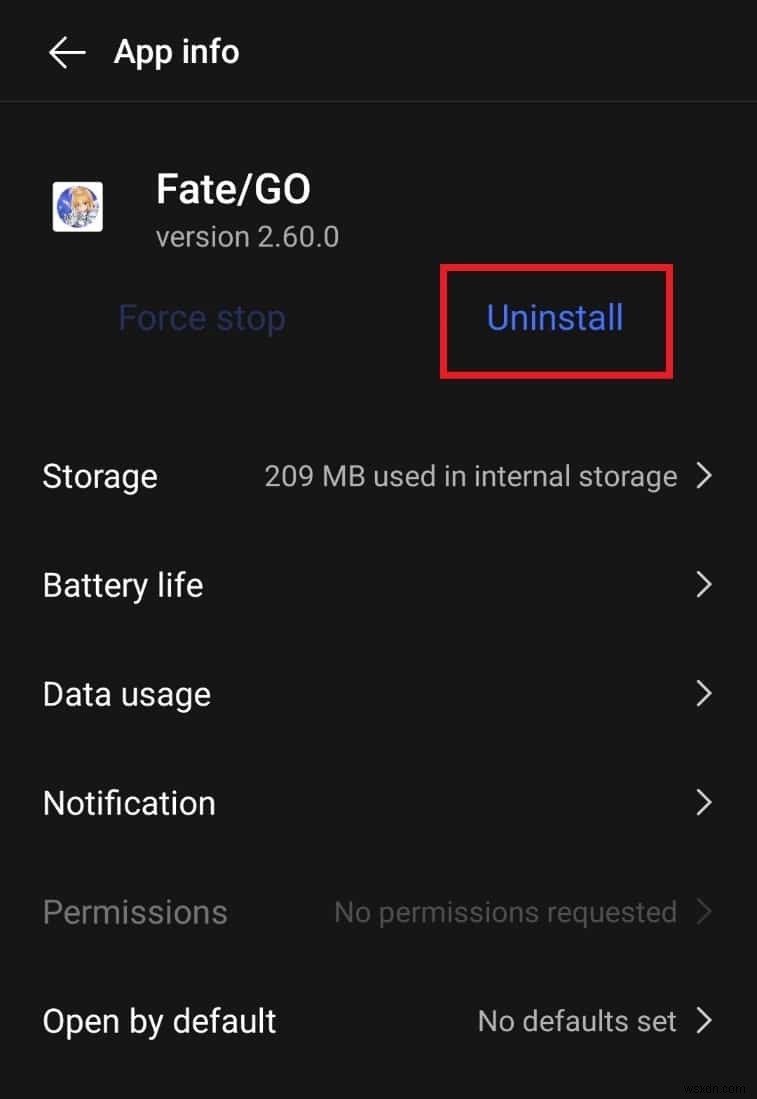
Task: Tap the Notification chevron arrow
Action: (704, 803)
